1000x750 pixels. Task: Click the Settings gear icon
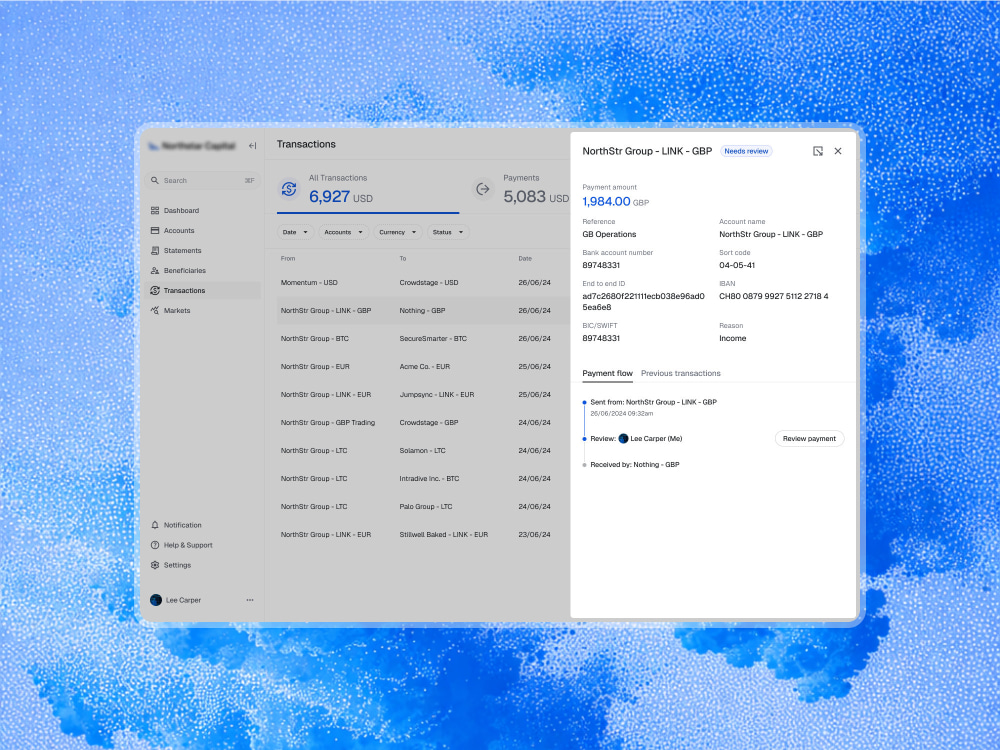(155, 565)
